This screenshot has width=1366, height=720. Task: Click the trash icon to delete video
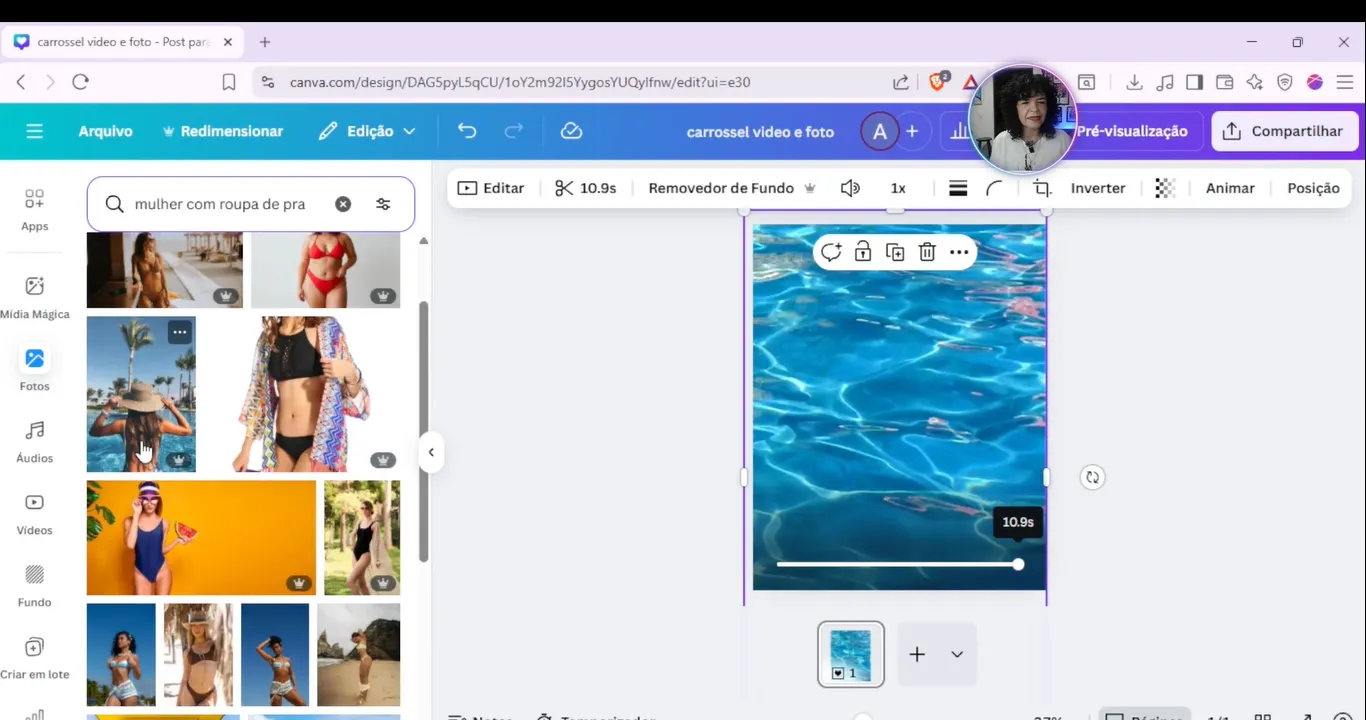[x=927, y=252]
